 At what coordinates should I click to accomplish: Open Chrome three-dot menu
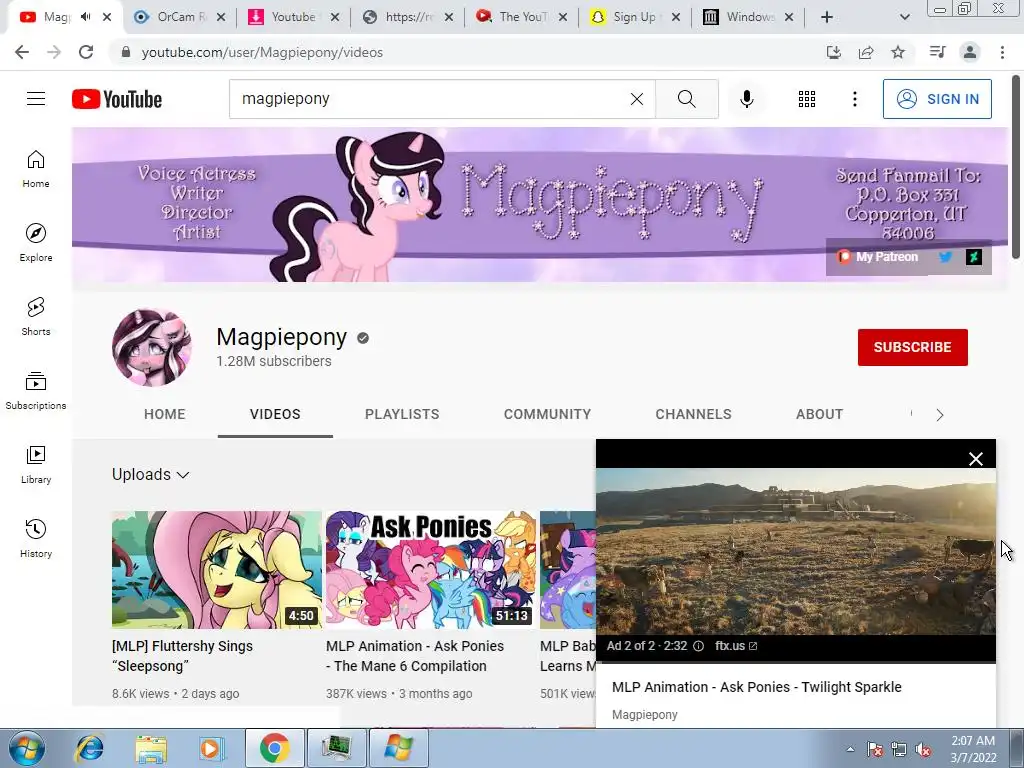pos(1002,52)
